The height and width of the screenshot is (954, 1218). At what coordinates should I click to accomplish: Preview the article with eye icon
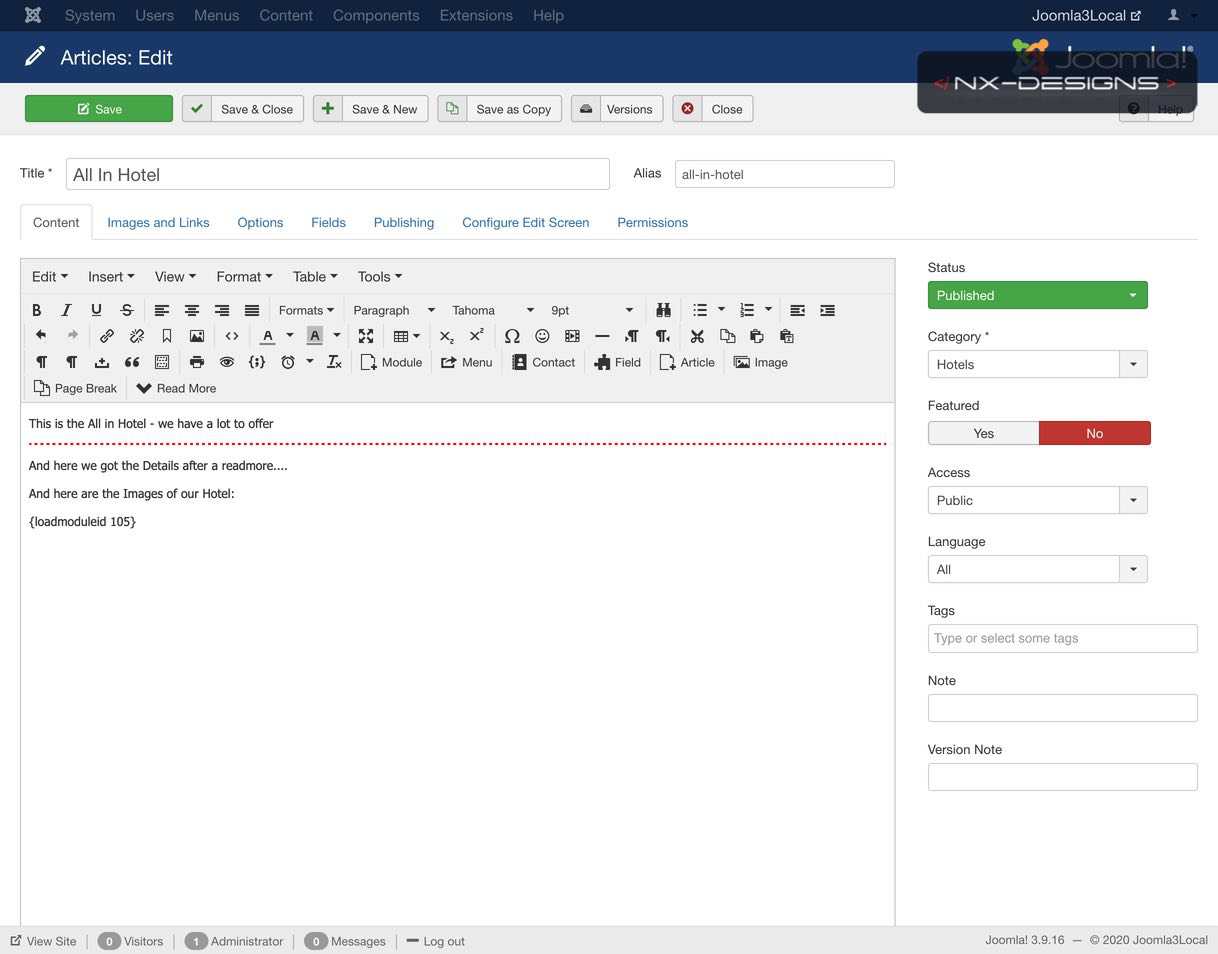(x=227, y=362)
